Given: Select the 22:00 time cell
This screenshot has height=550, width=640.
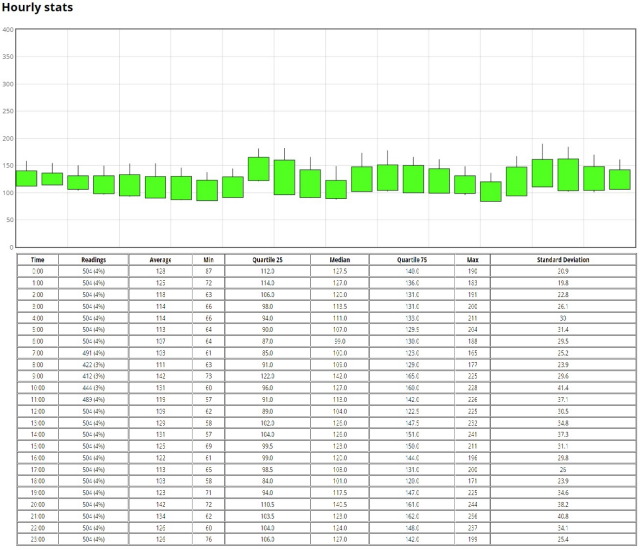Looking at the screenshot, I should tap(38, 528).
